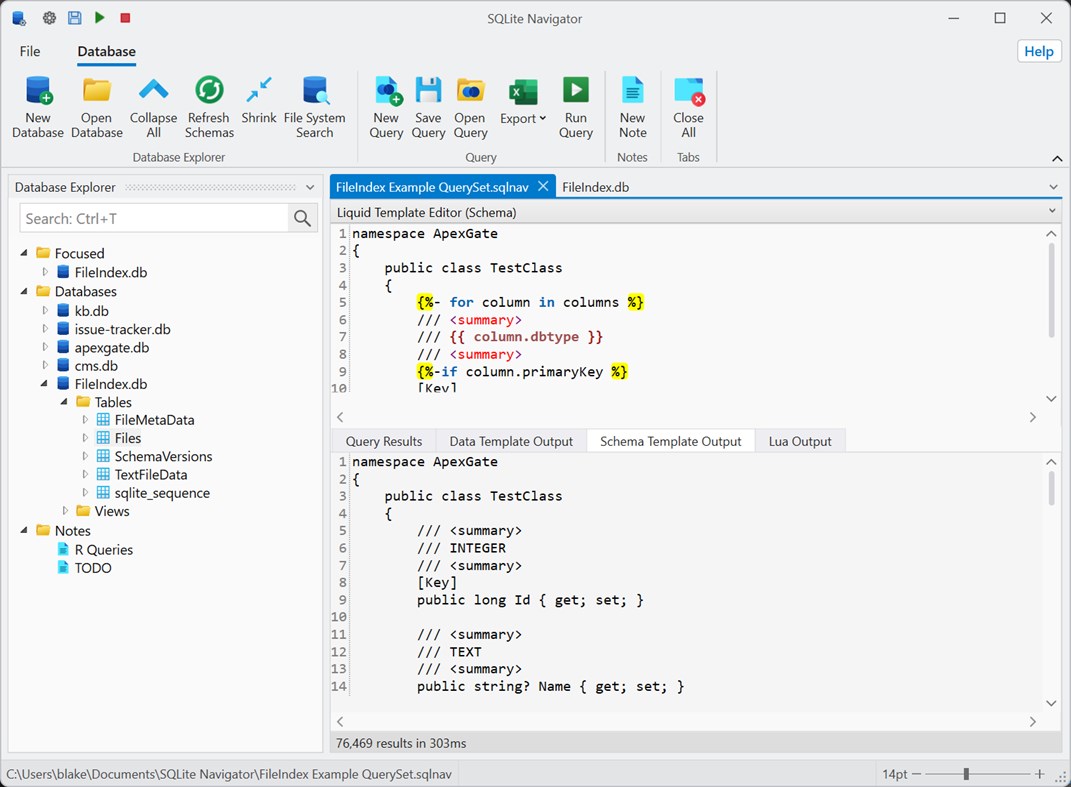Viewport: 1071px width, 787px height.
Task: Click the Open Database folder icon
Action: tap(96, 90)
